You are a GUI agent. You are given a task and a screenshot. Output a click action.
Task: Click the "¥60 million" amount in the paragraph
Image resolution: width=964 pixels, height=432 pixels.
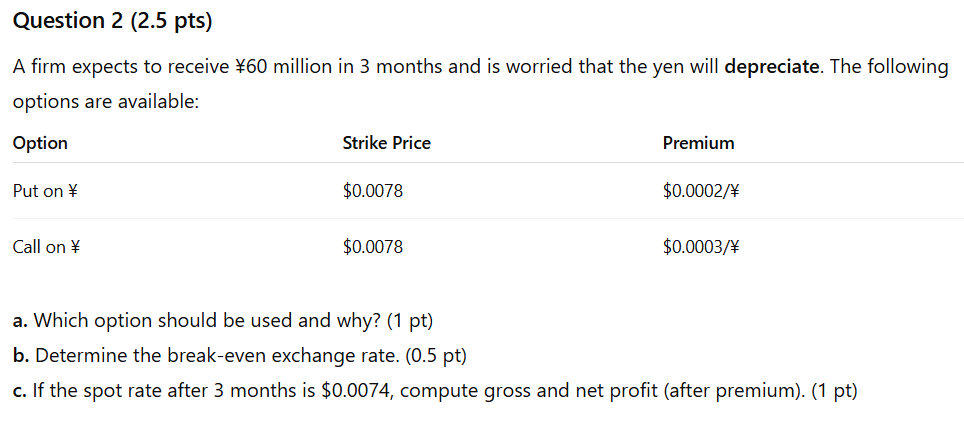tap(283, 67)
